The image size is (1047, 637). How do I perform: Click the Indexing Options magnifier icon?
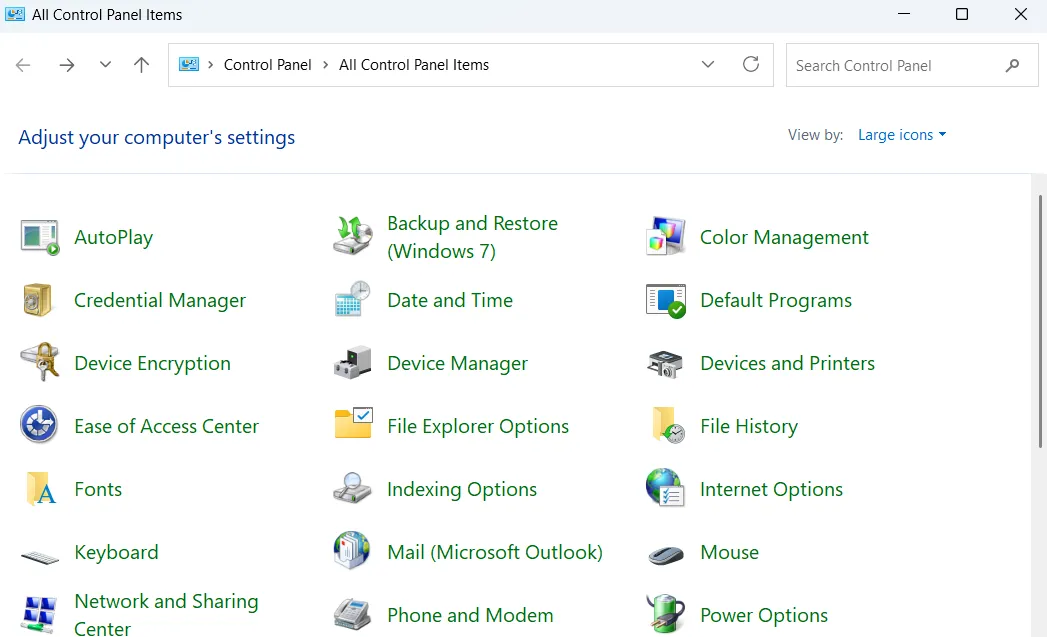coord(352,489)
